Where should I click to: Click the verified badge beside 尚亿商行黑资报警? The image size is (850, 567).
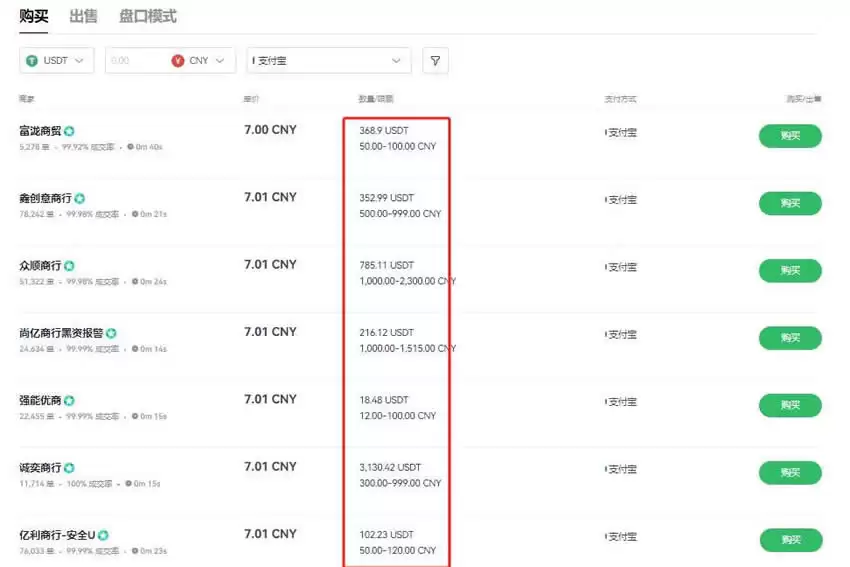pos(111,333)
